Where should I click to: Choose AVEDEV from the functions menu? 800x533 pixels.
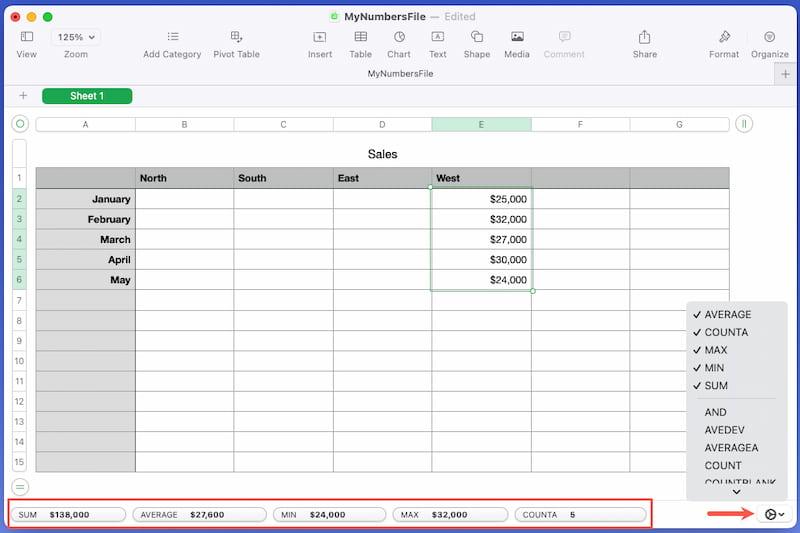(726, 430)
